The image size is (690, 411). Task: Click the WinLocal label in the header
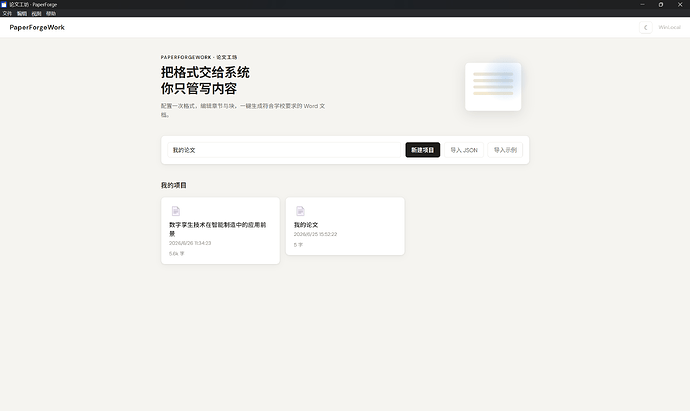669,27
